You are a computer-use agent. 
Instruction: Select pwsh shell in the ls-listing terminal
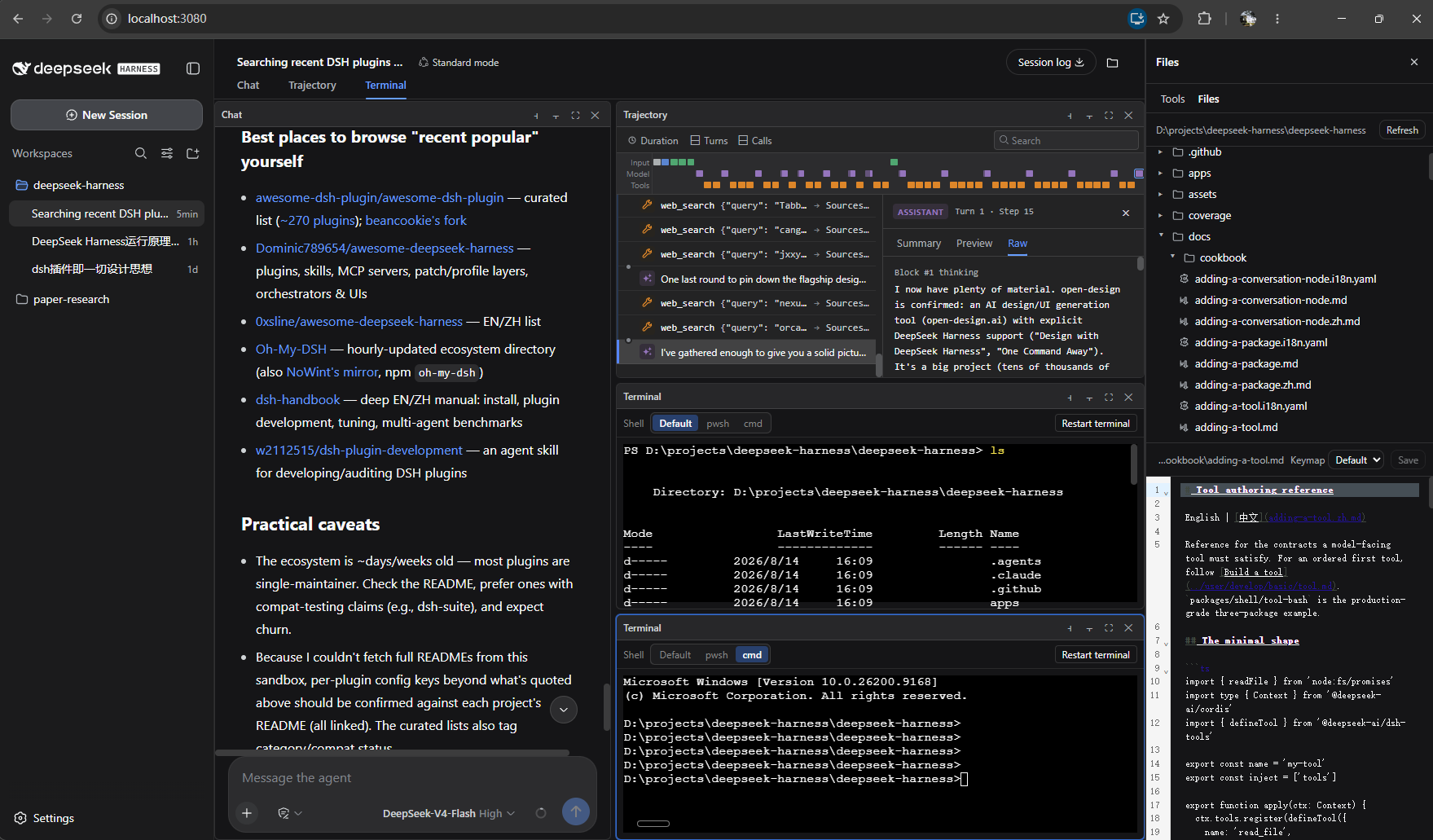(x=718, y=424)
